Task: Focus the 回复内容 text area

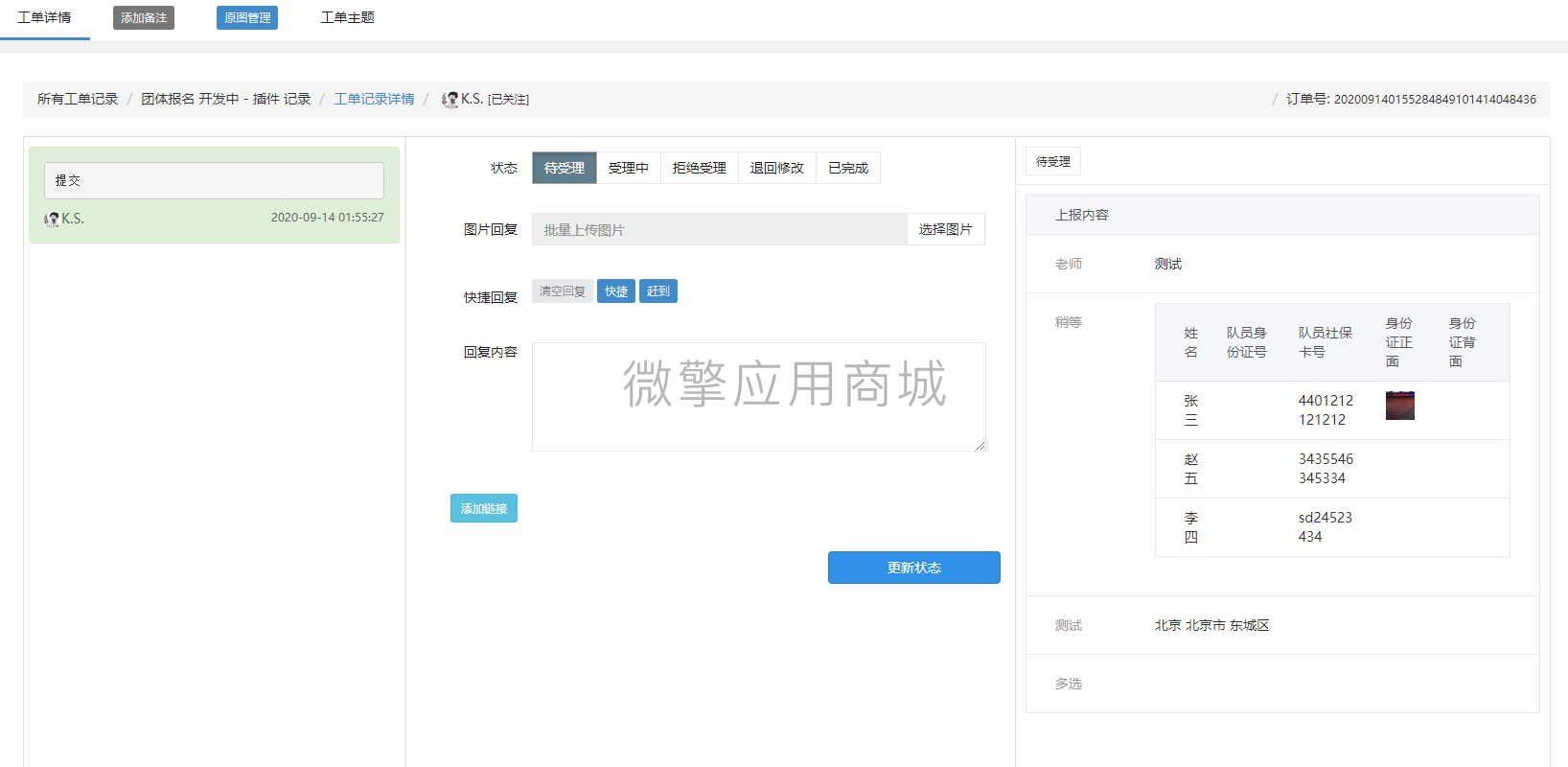Action: 759,397
